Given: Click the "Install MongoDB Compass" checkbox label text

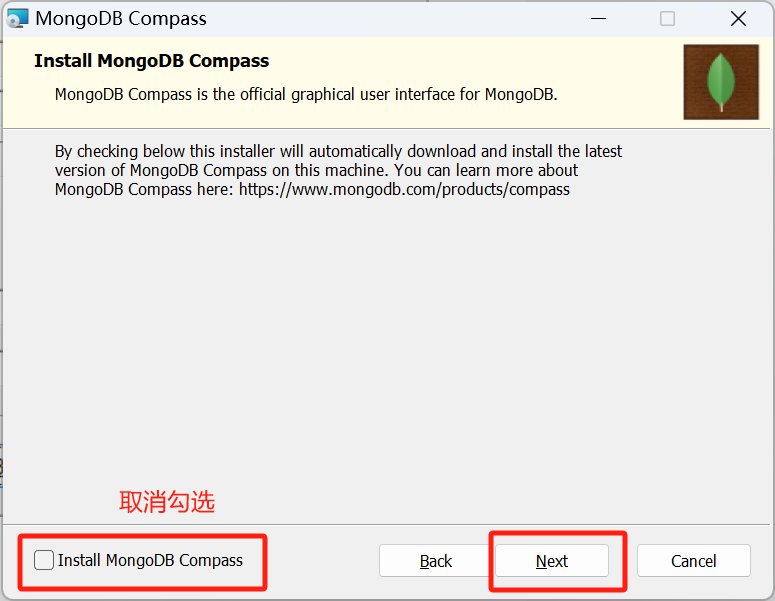Looking at the screenshot, I should click(x=150, y=560).
